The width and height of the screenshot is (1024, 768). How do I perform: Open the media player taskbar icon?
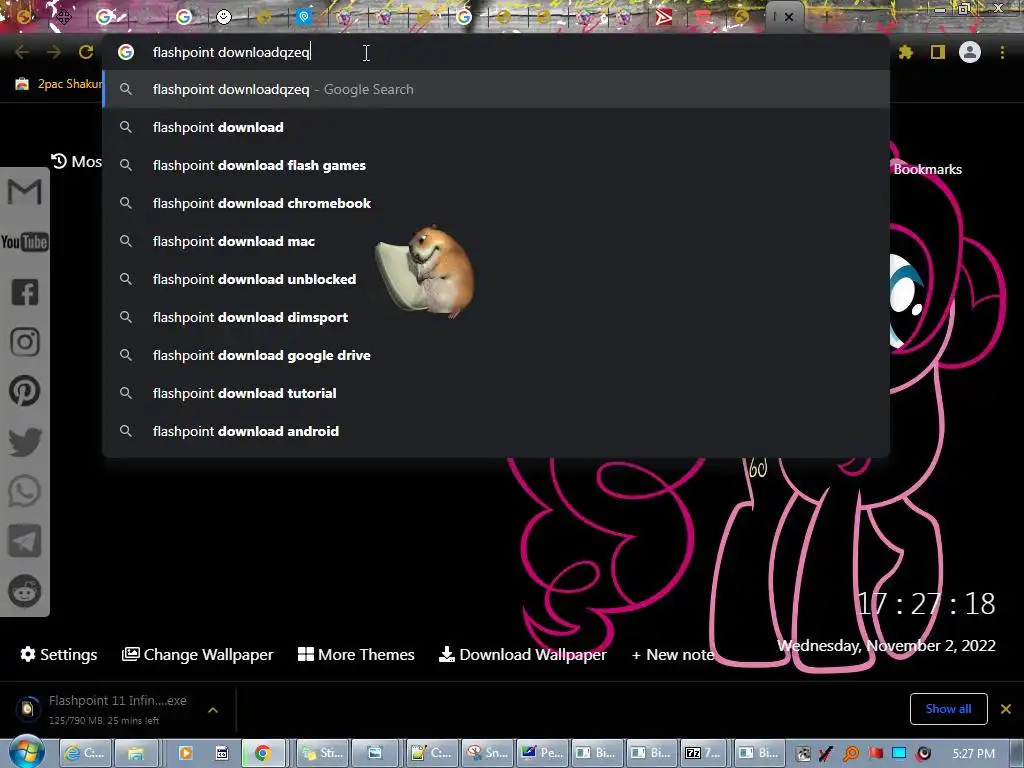[x=185, y=753]
